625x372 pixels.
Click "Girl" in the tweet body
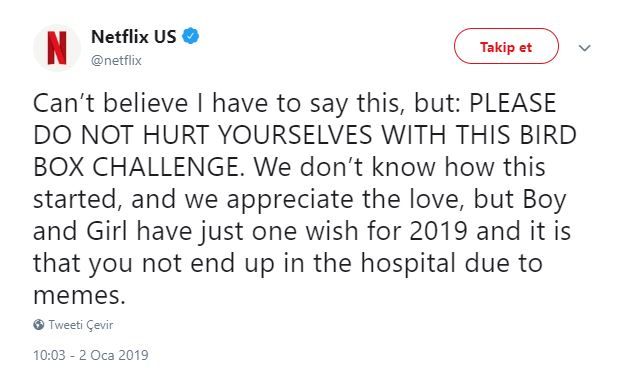pos(107,231)
